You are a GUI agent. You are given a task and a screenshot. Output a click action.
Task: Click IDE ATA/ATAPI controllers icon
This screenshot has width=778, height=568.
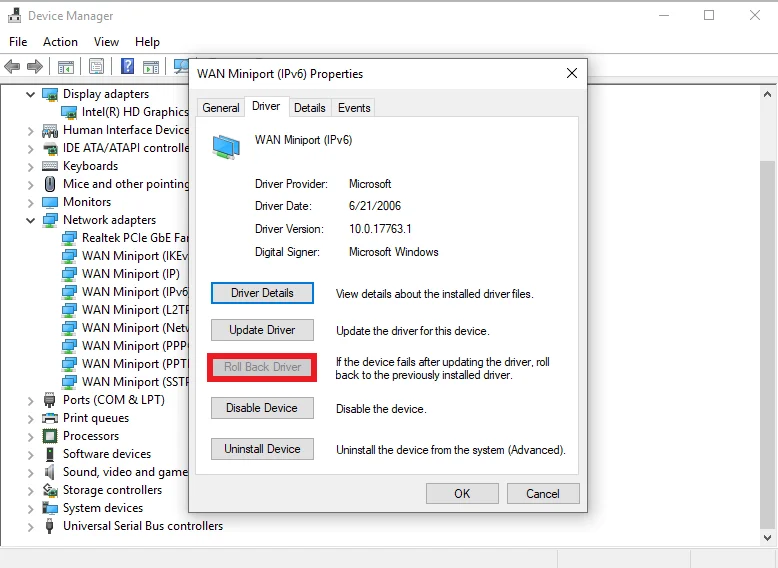point(50,148)
